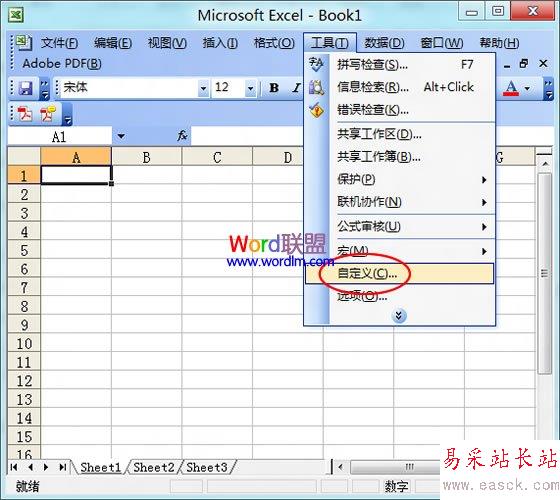Open the font name dropdown
The width and height of the screenshot is (560, 500).
(203, 88)
